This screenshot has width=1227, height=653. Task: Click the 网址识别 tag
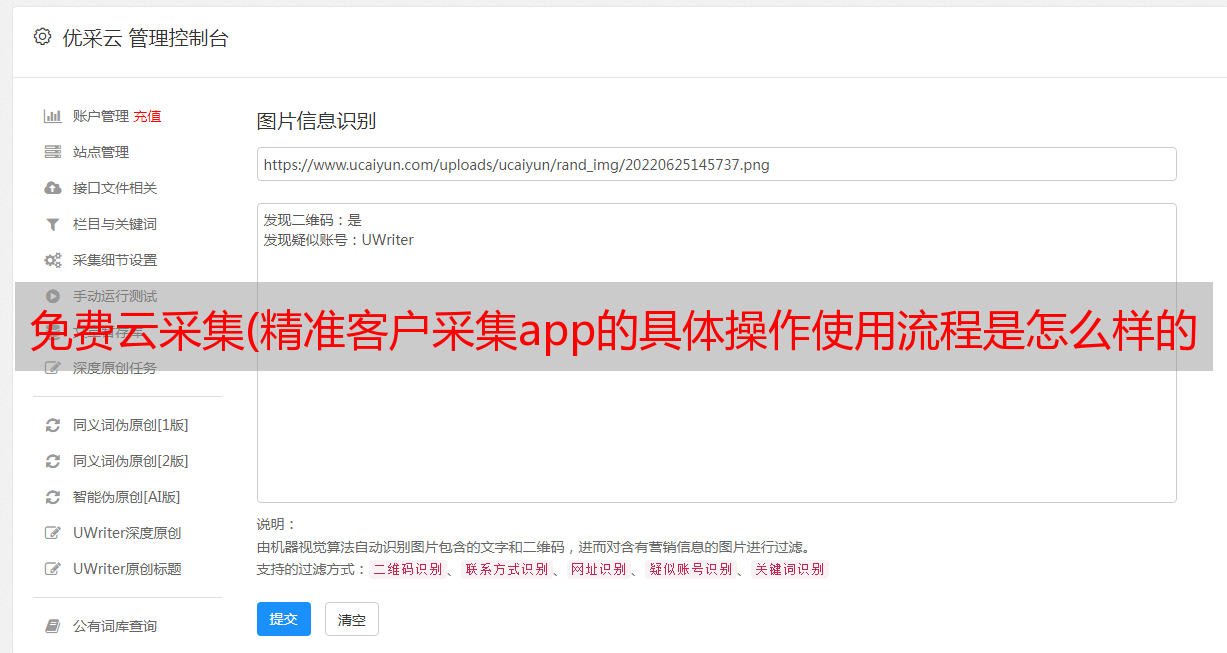[x=598, y=569]
